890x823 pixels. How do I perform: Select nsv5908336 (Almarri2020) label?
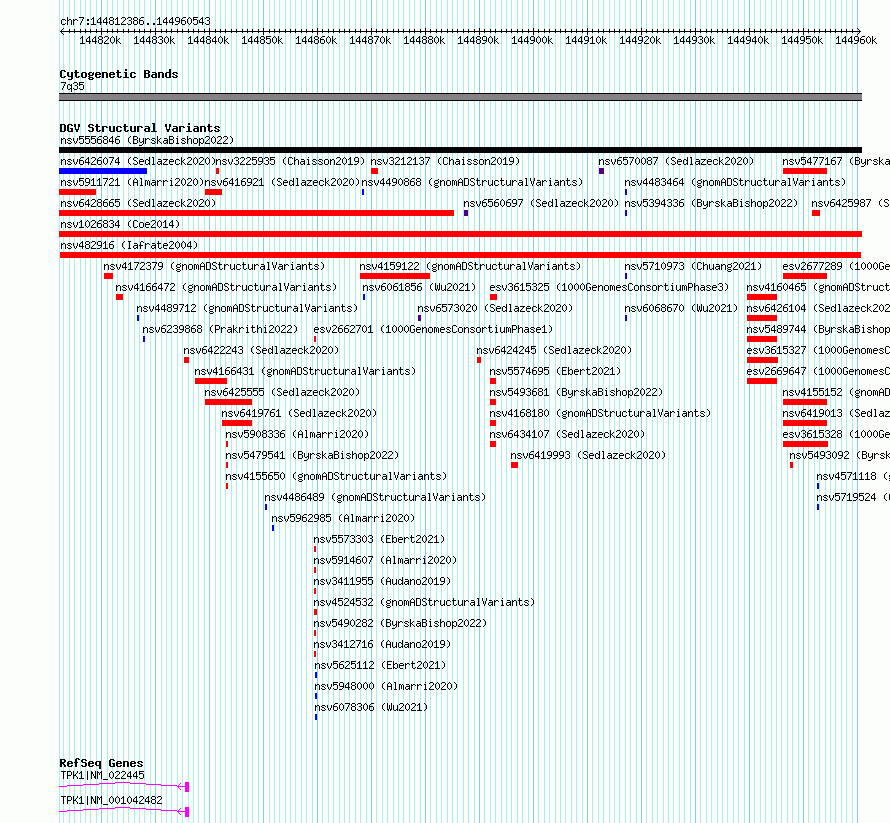(297, 434)
